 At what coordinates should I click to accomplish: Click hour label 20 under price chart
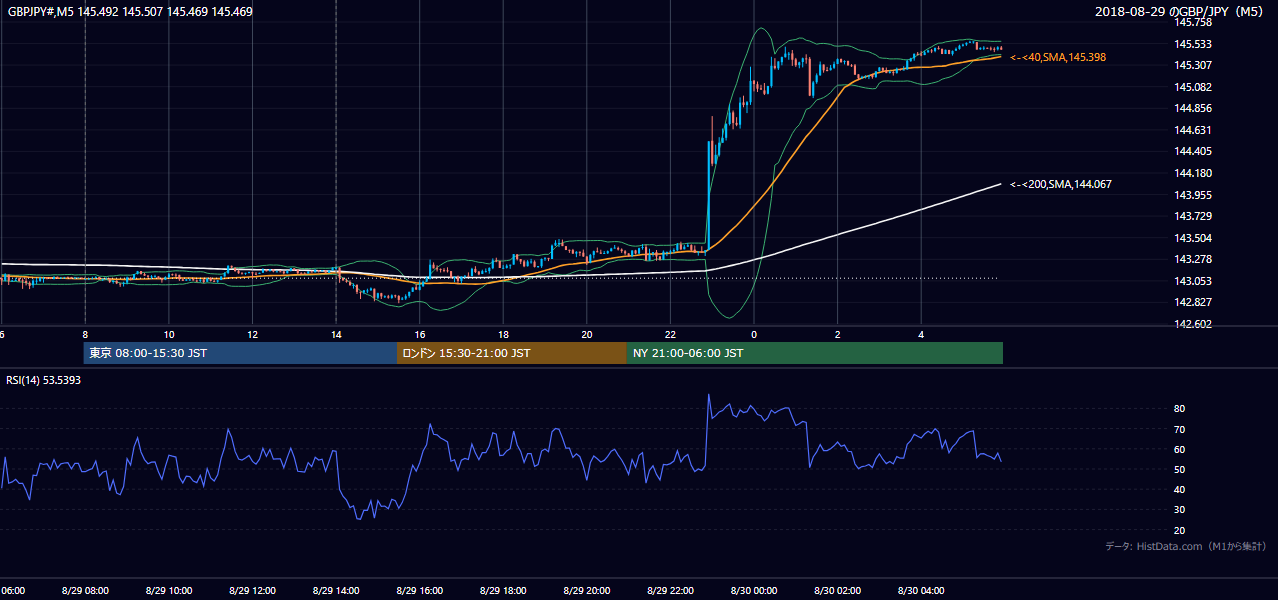(x=587, y=335)
